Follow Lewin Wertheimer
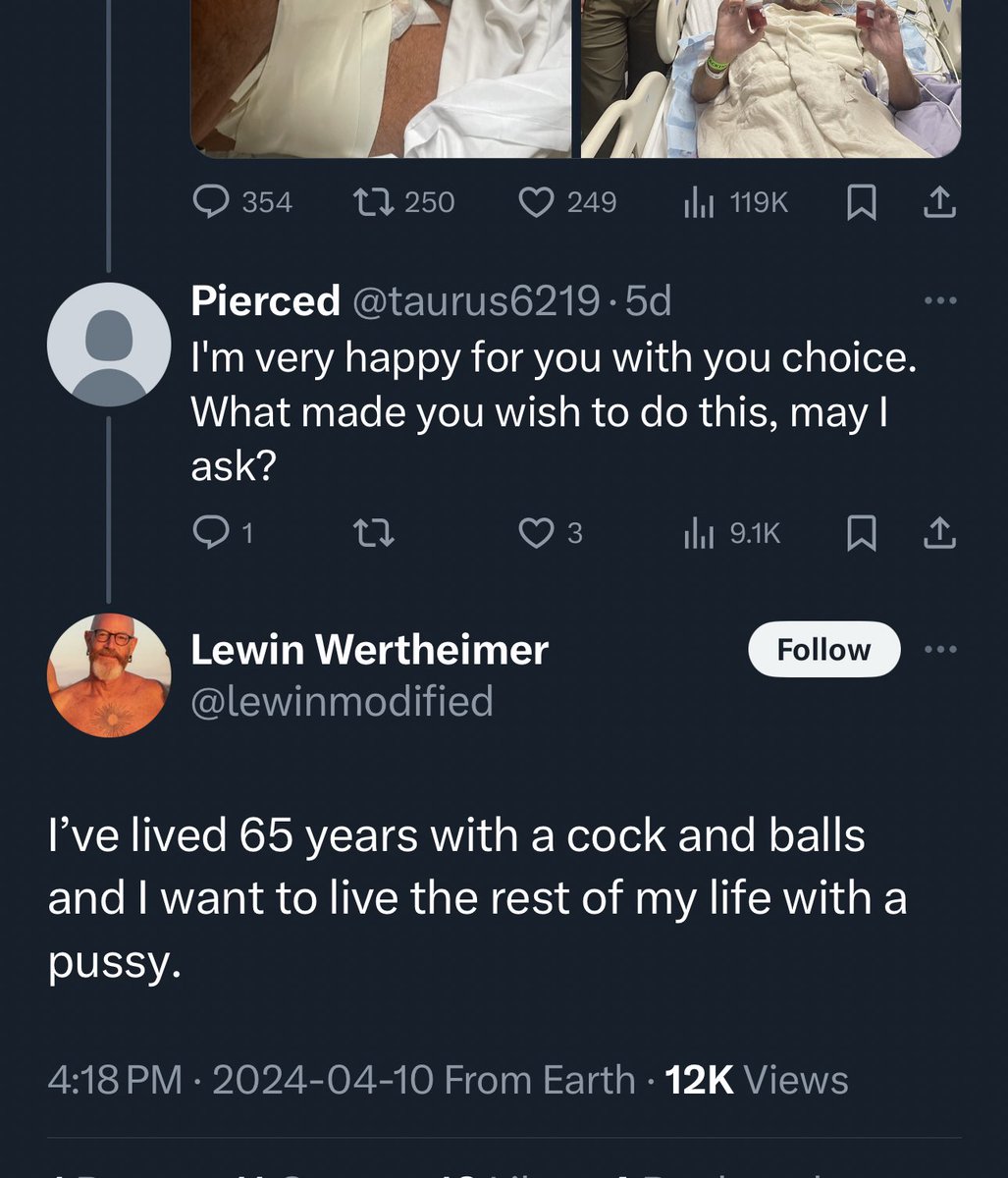The width and height of the screenshot is (1008, 1178). (823, 650)
